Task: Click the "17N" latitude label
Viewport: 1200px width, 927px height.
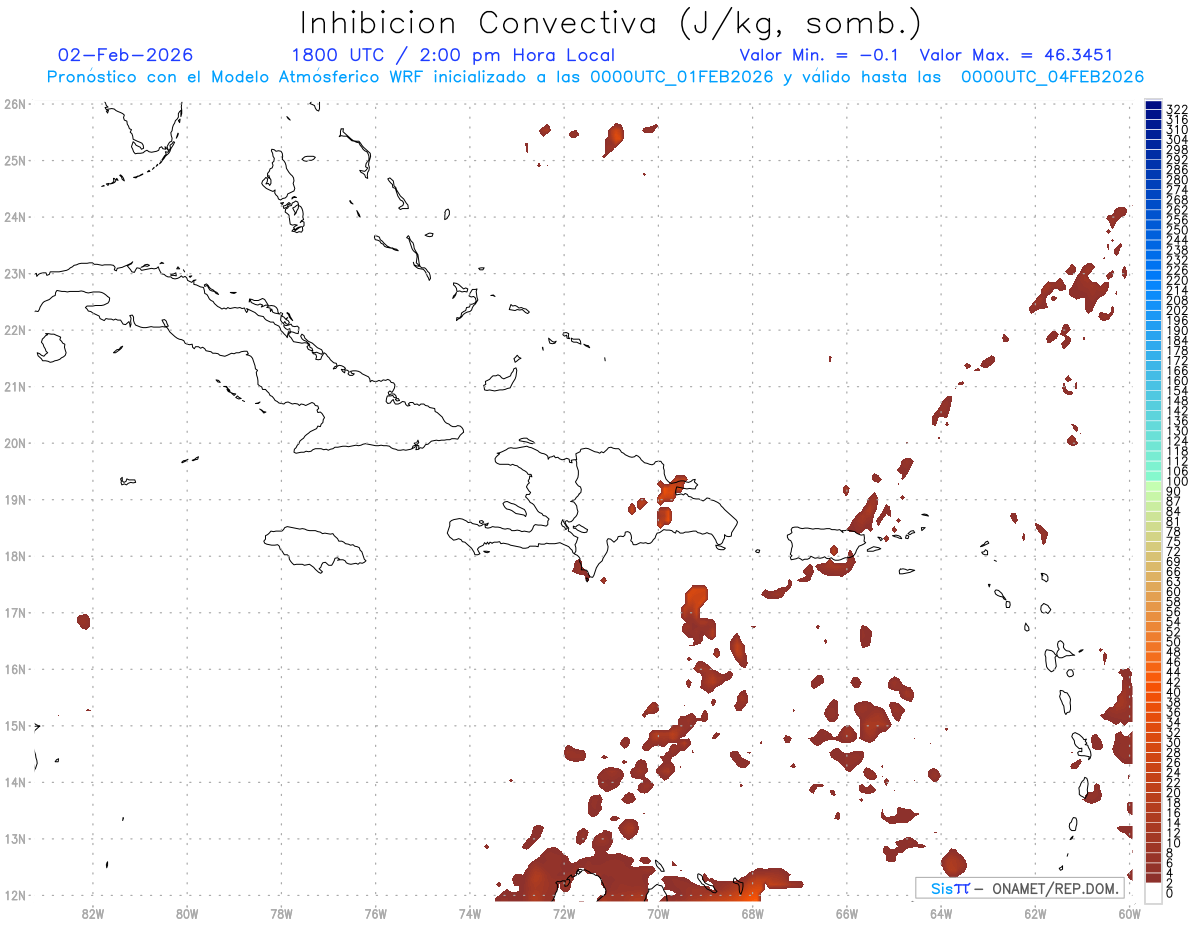Action: (x=15, y=612)
